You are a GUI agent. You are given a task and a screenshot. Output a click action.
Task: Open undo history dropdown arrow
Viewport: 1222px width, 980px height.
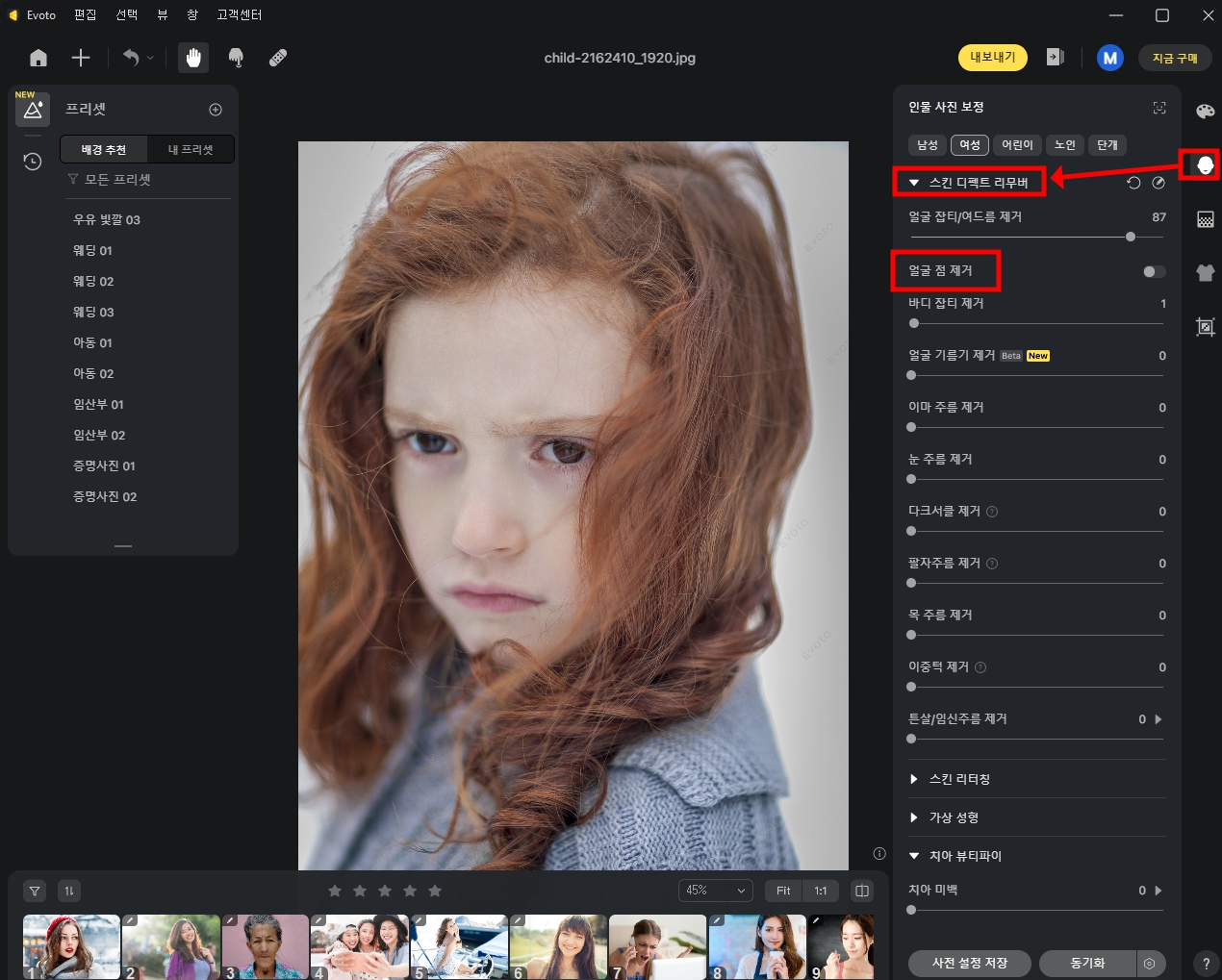[150, 59]
